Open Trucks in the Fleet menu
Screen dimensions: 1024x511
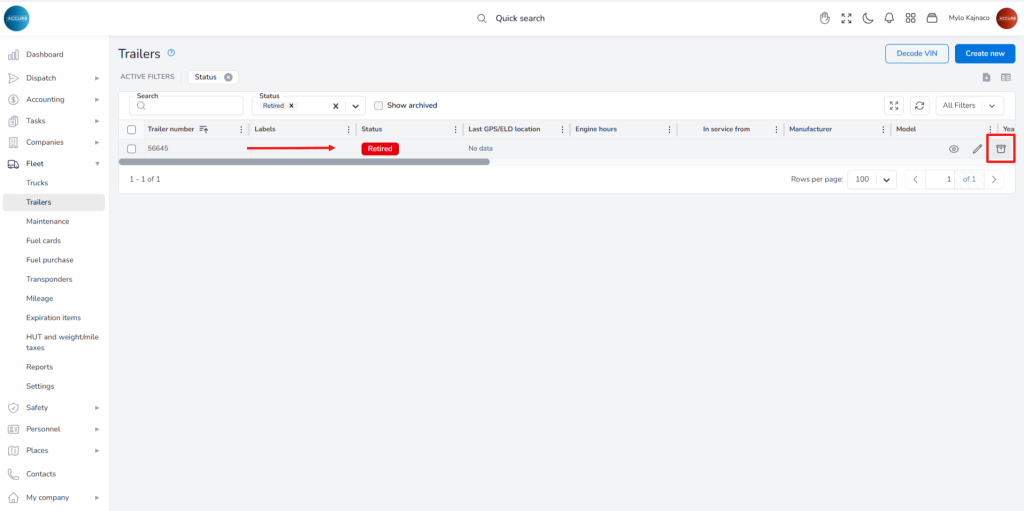[x=37, y=183]
